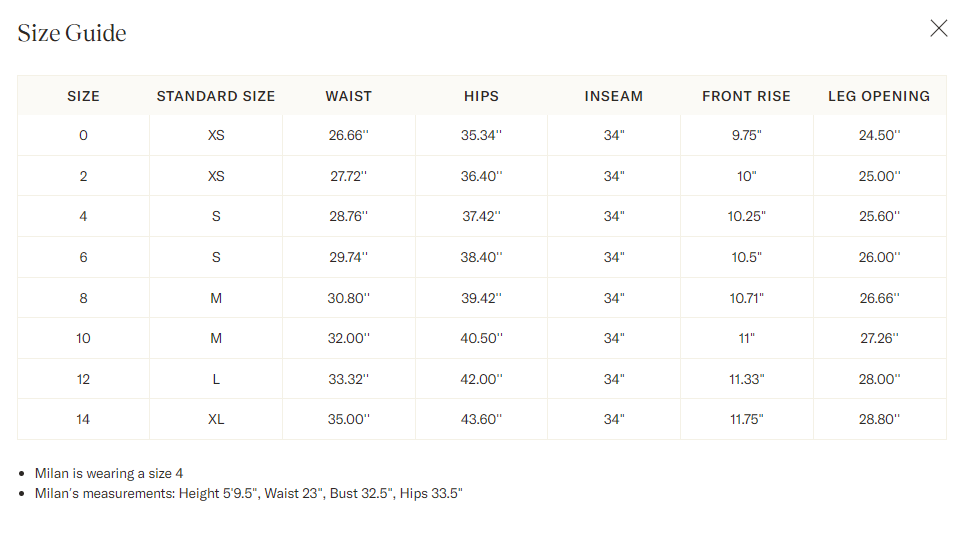Close the Size Guide dialog
The height and width of the screenshot is (542, 958).
[x=938, y=28]
